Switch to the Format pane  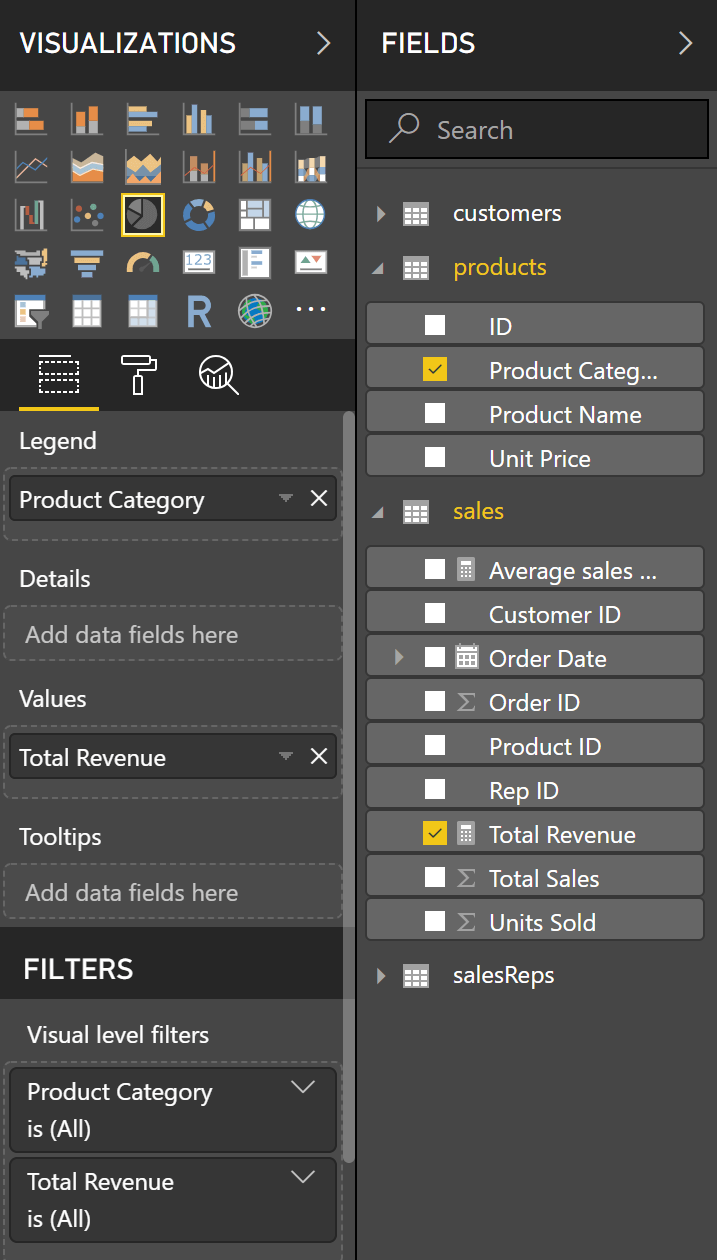pos(139,375)
